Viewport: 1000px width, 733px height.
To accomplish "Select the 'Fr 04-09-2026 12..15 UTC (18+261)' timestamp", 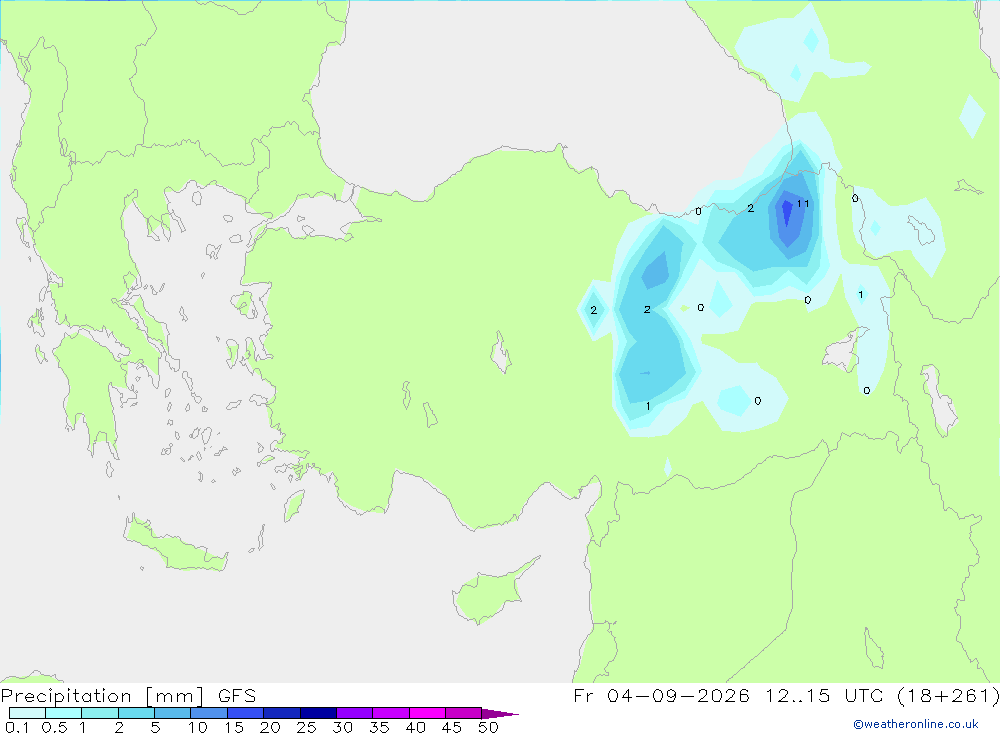I will tap(786, 695).
